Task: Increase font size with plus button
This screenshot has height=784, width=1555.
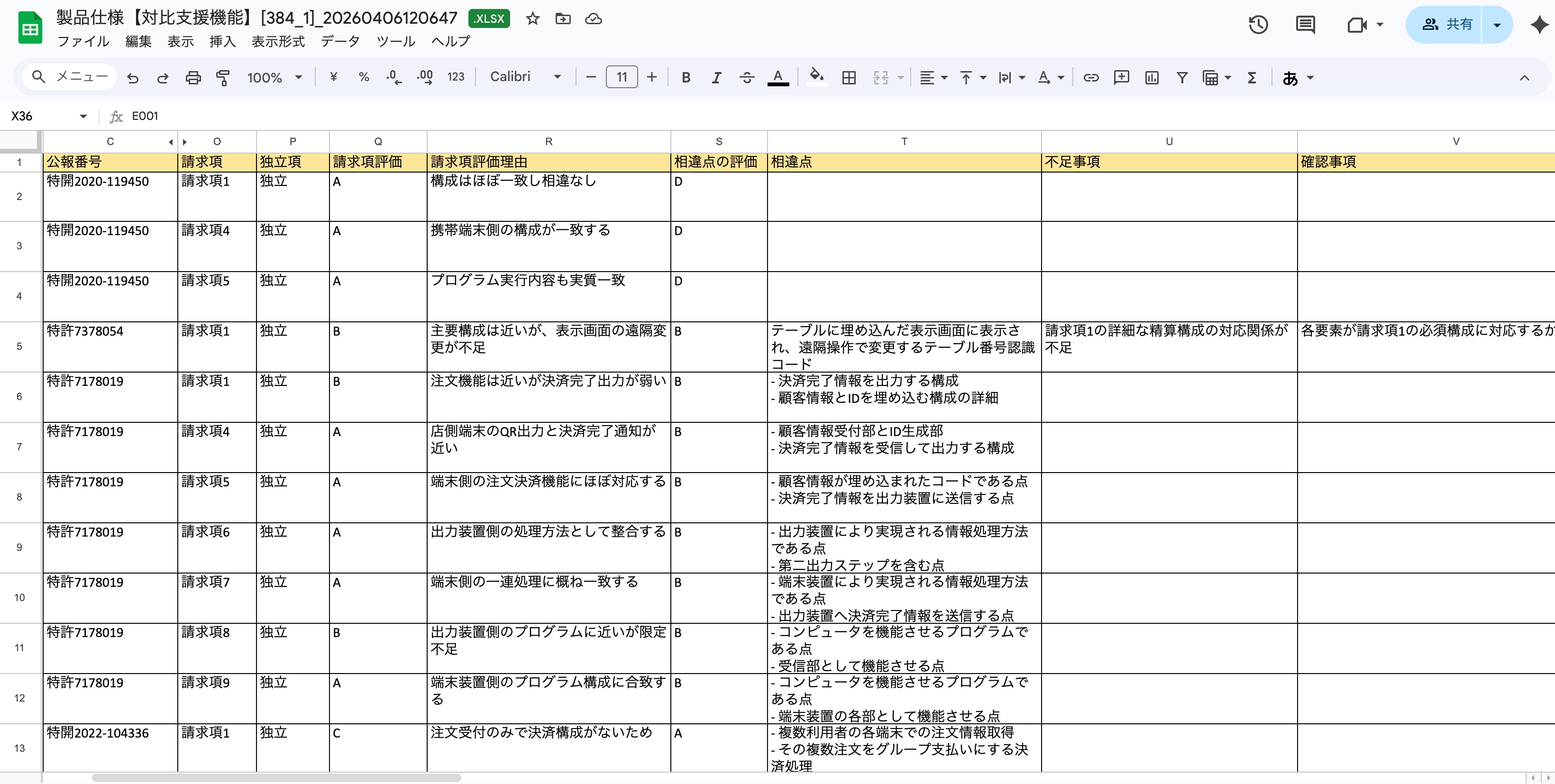Action: pos(652,77)
